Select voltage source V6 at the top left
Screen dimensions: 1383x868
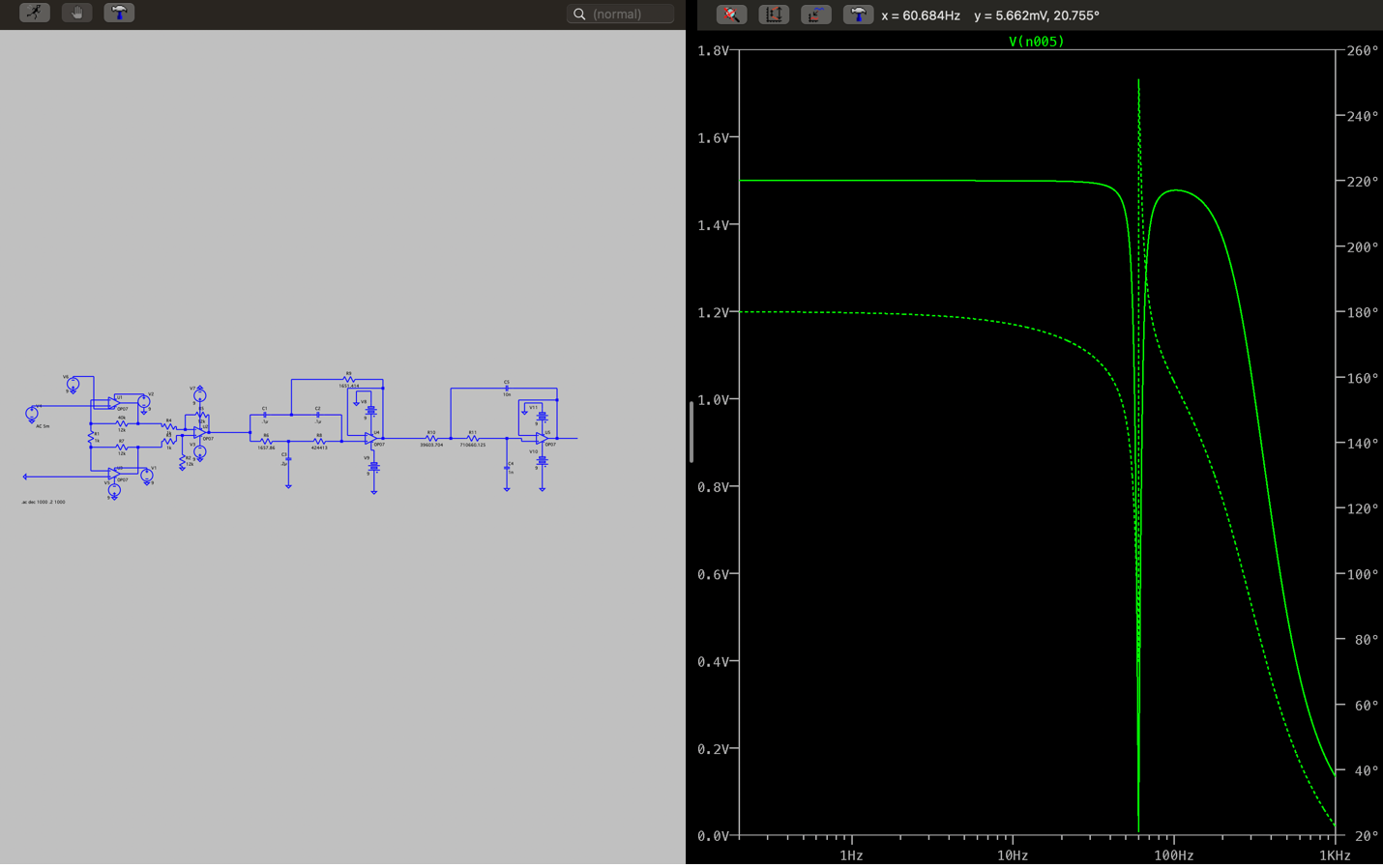click(73, 384)
